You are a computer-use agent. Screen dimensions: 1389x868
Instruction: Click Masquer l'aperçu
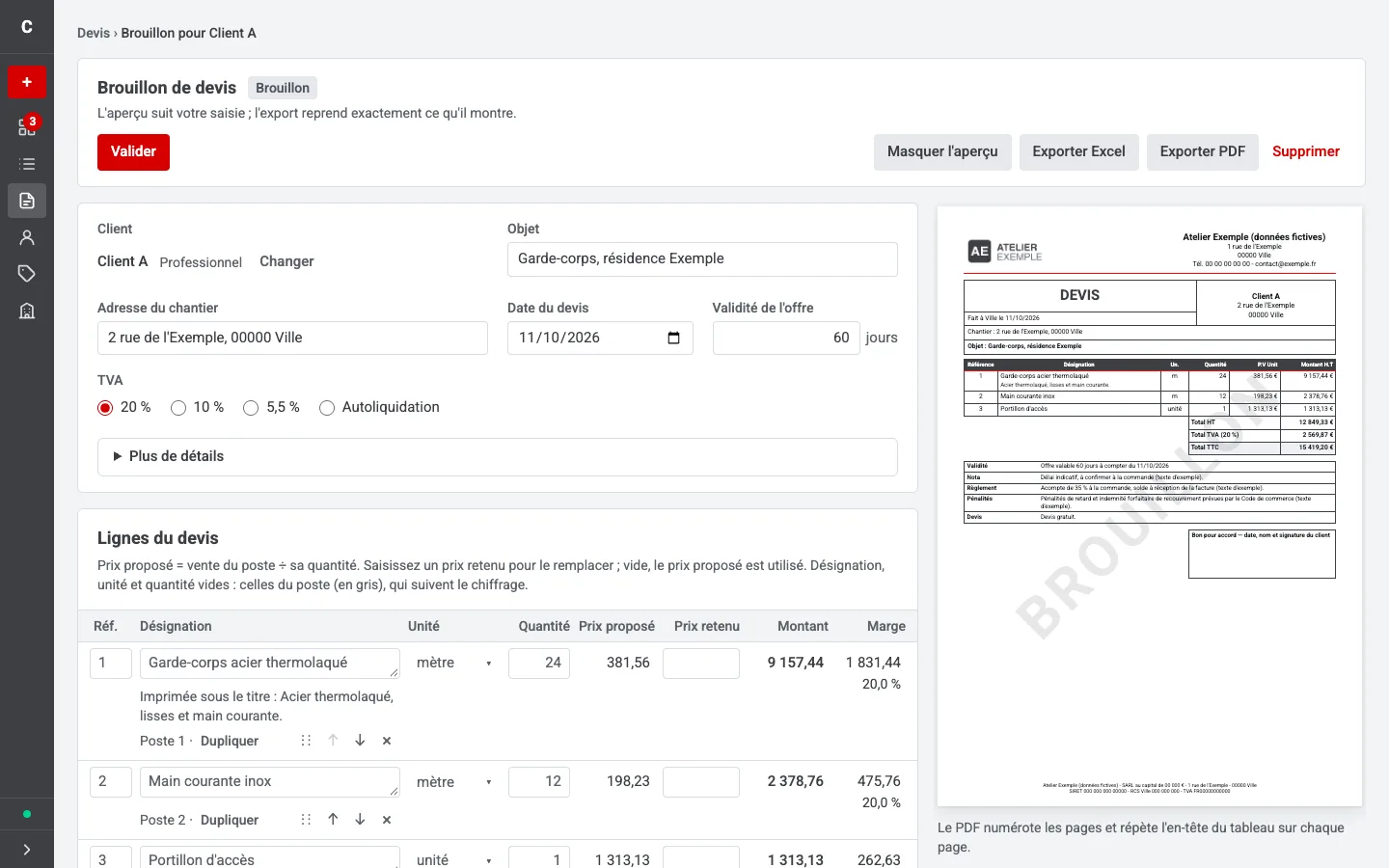pyautogui.click(x=942, y=152)
